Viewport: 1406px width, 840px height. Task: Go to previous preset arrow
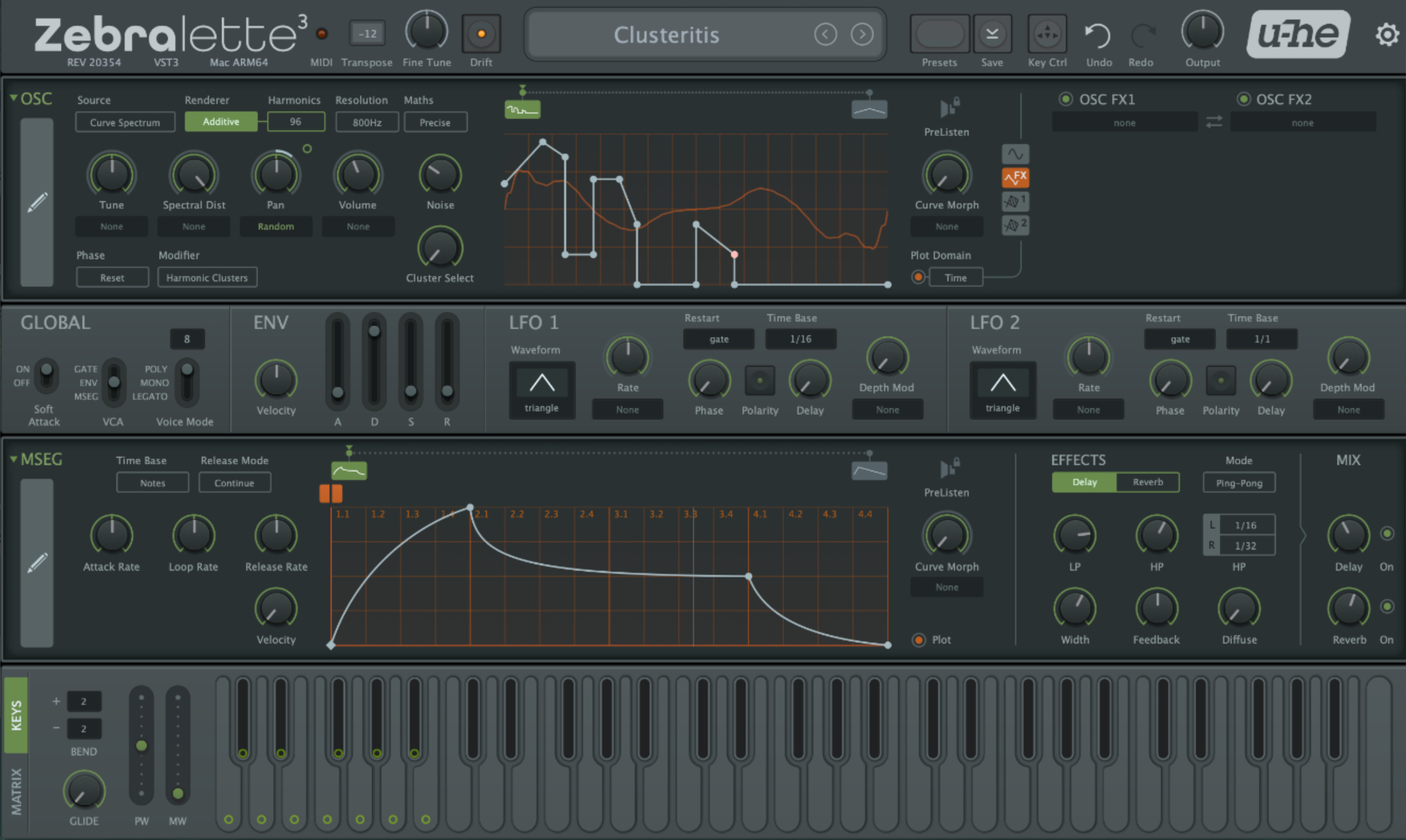coord(825,34)
